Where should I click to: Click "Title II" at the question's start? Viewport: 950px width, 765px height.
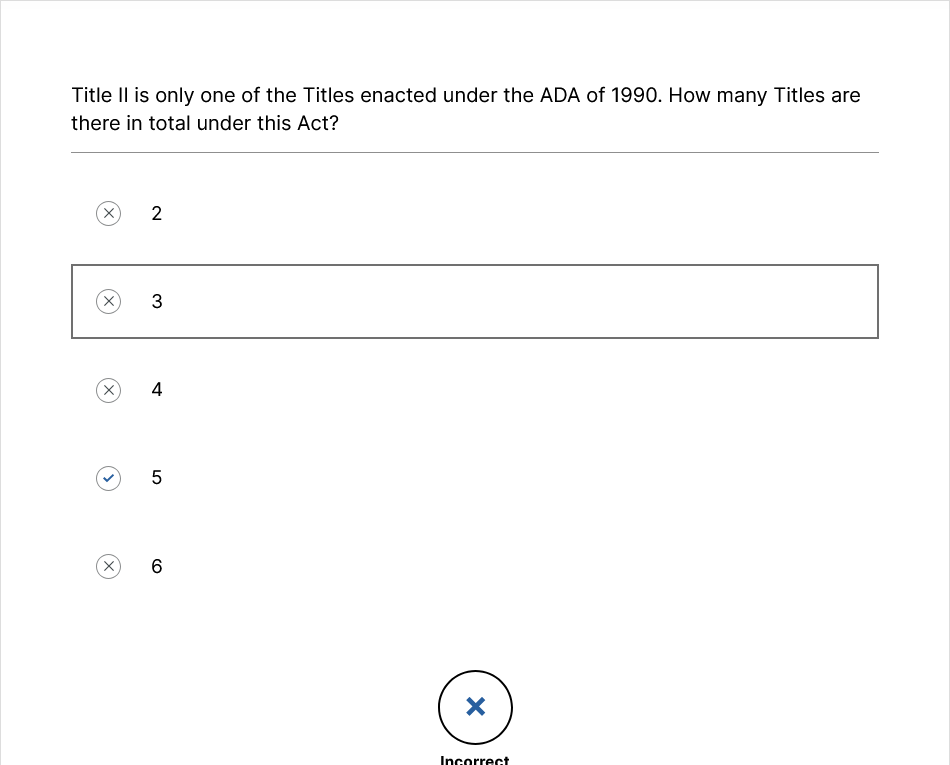point(100,96)
